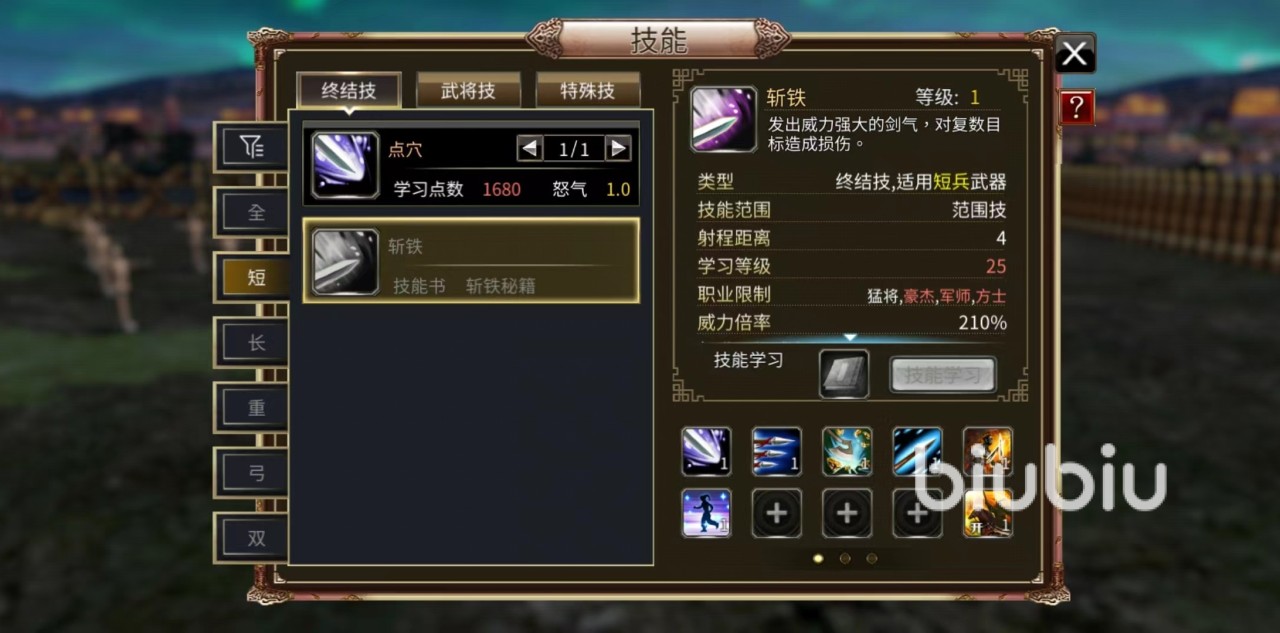
Task: Select the triple arrows skill slot icon
Action: [x=776, y=451]
